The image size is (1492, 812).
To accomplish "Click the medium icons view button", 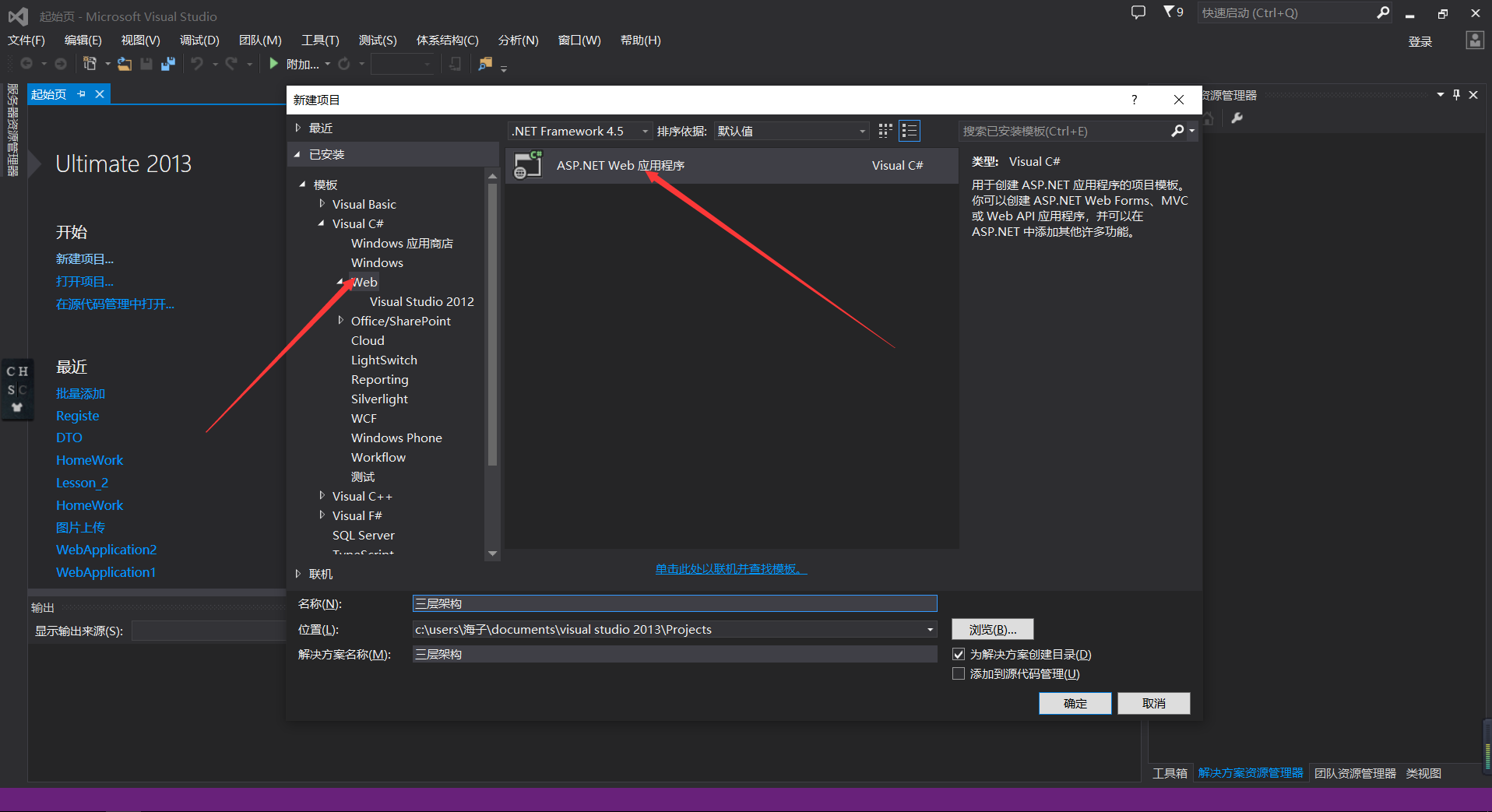I will point(885,131).
